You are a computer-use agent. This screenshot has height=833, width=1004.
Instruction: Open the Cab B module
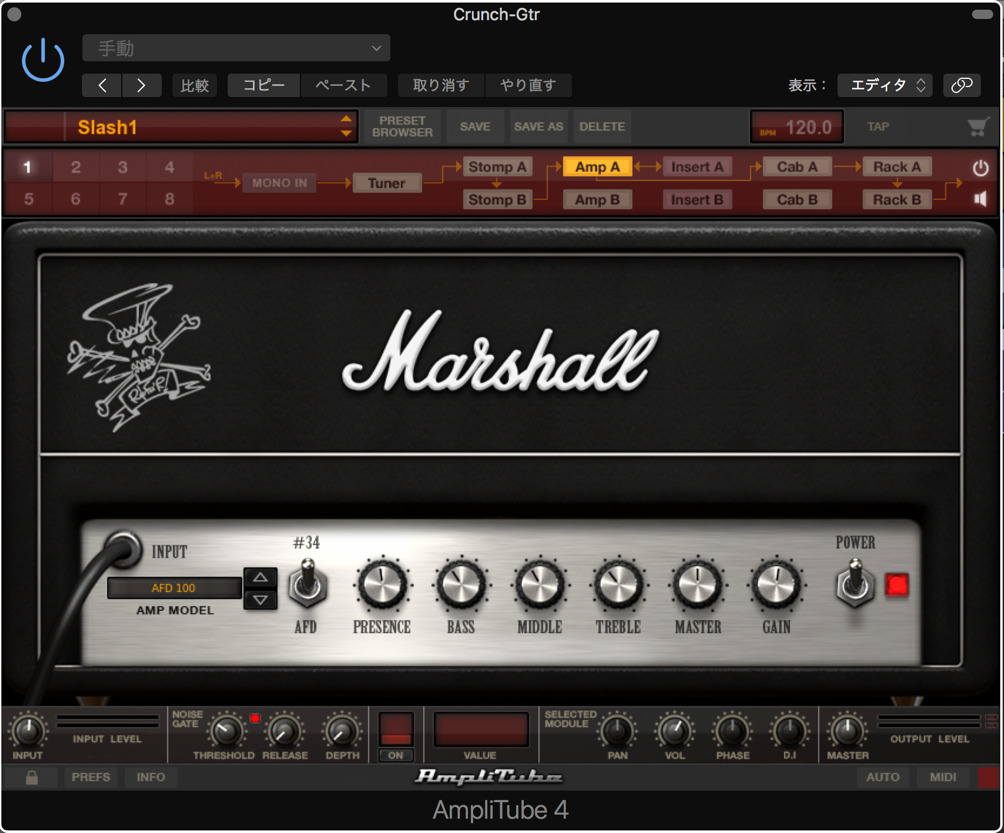tap(797, 200)
